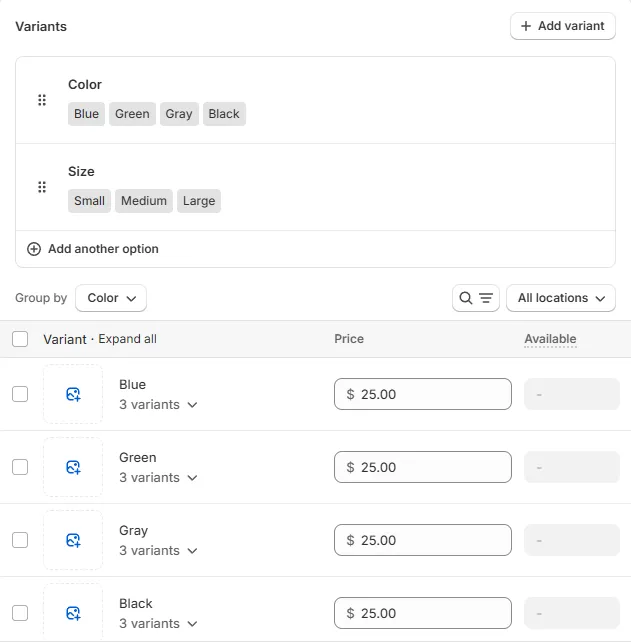
Task: Click the Color option heading
Action: (85, 85)
